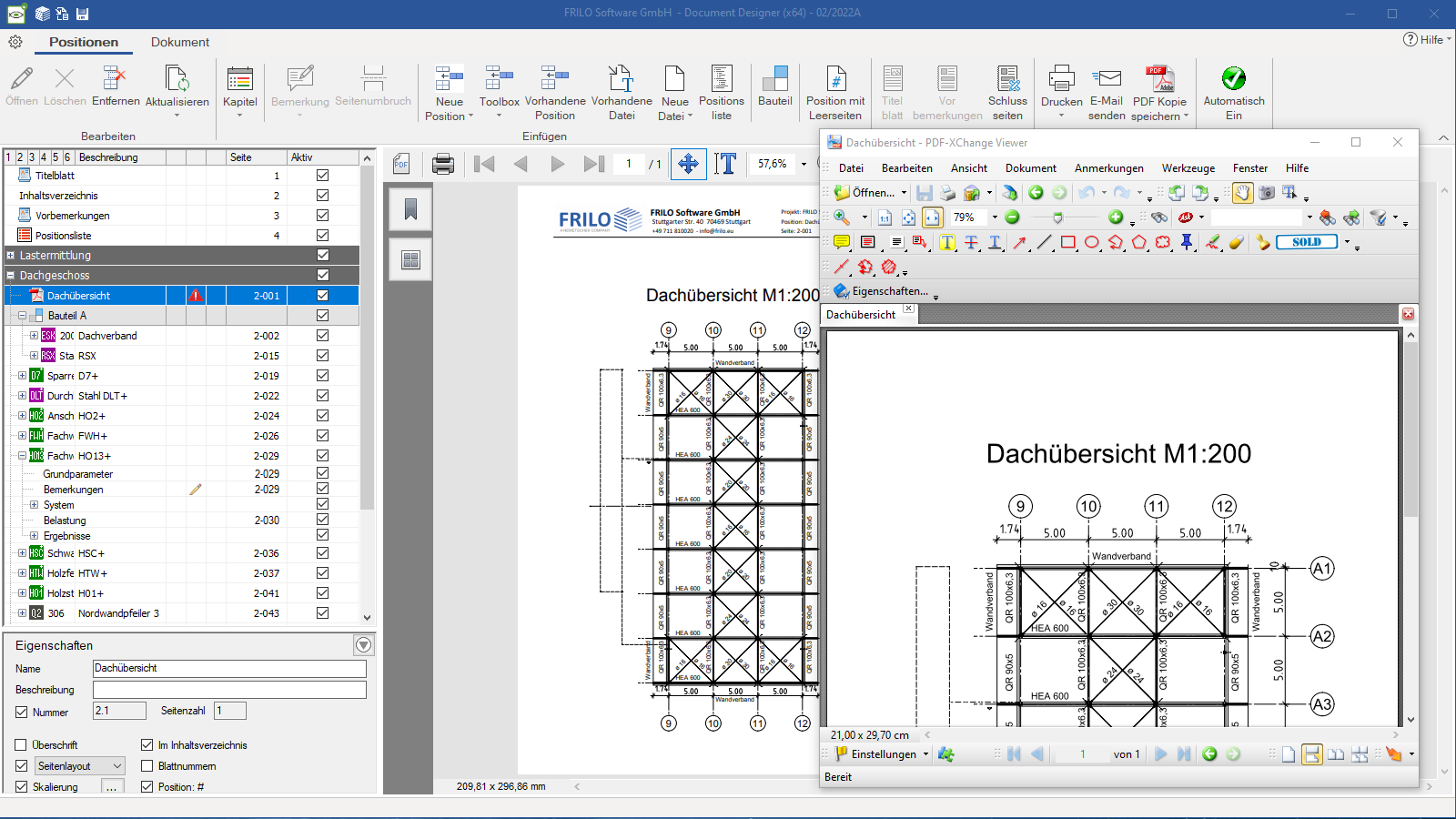Open zoom 79% dropdown in PDF-XChange
1456x819 pixels.
(x=995, y=217)
